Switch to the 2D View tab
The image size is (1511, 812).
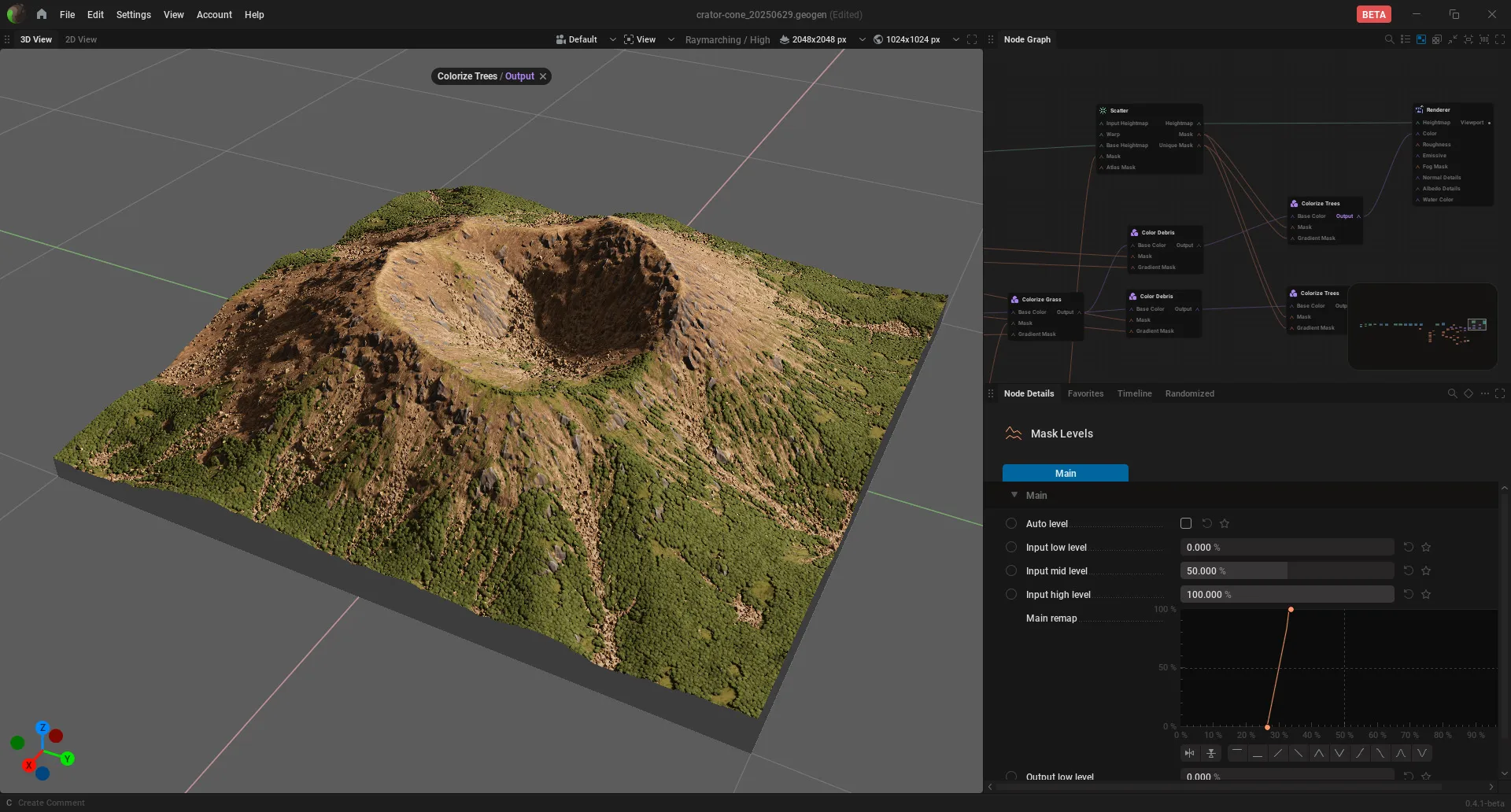click(81, 39)
